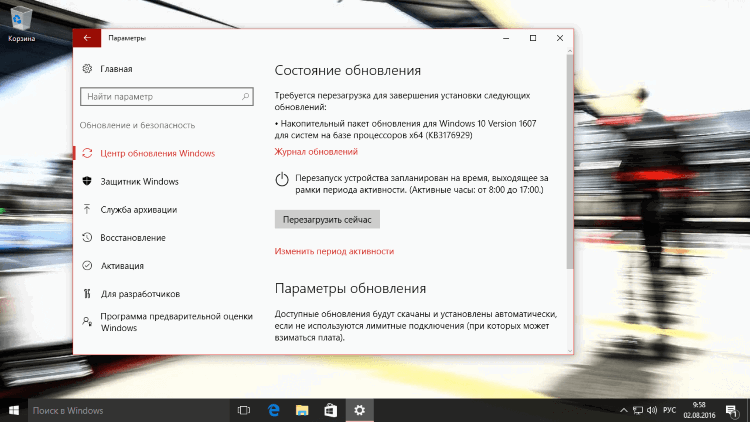Click Перезагрузить сейчас button
750x422 pixels.
[327, 220]
